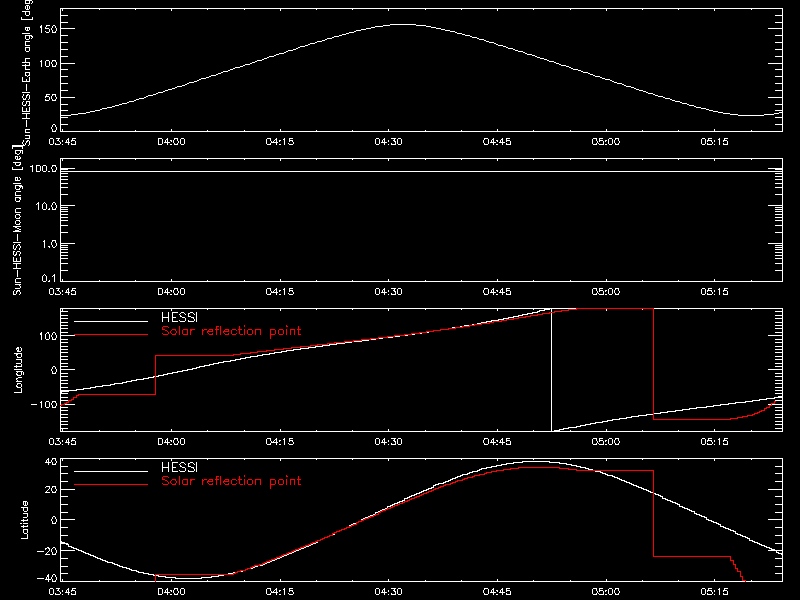Click the 10.0 tick on Moon angle plot
The width and height of the screenshot is (800, 600).
tap(46, 206)
